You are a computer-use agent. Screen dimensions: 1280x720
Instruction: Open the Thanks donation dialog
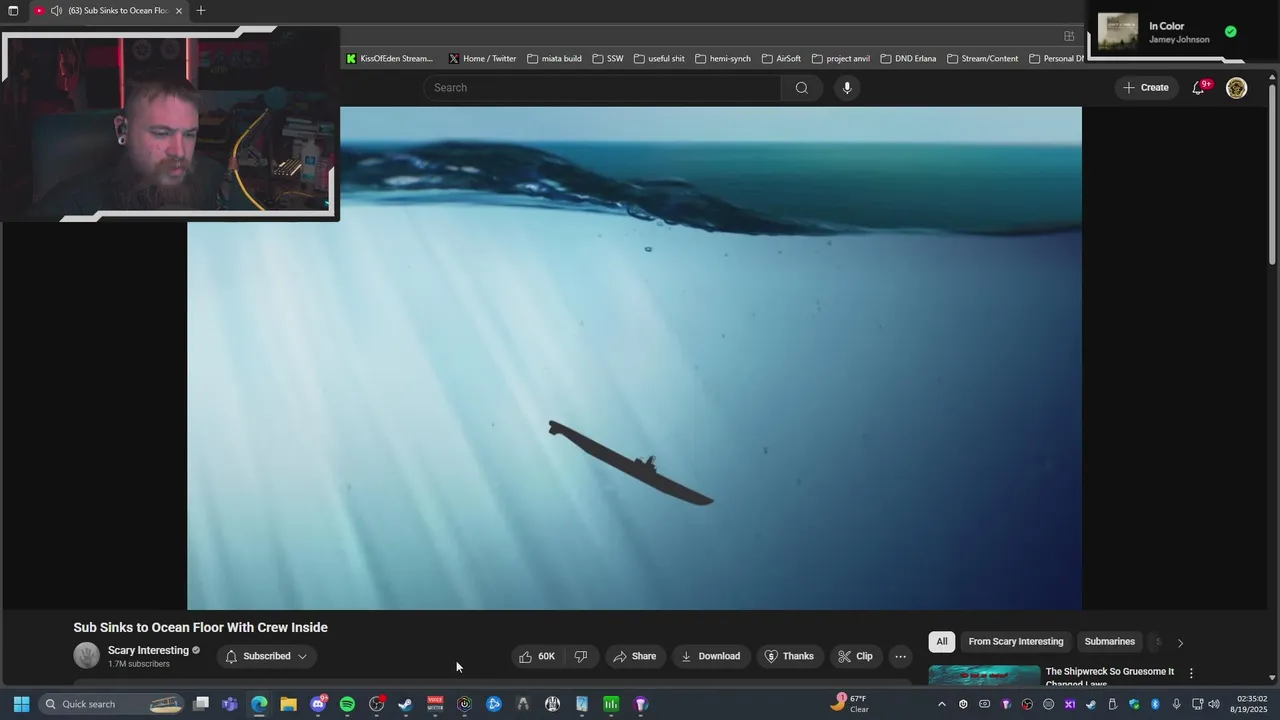789,656
